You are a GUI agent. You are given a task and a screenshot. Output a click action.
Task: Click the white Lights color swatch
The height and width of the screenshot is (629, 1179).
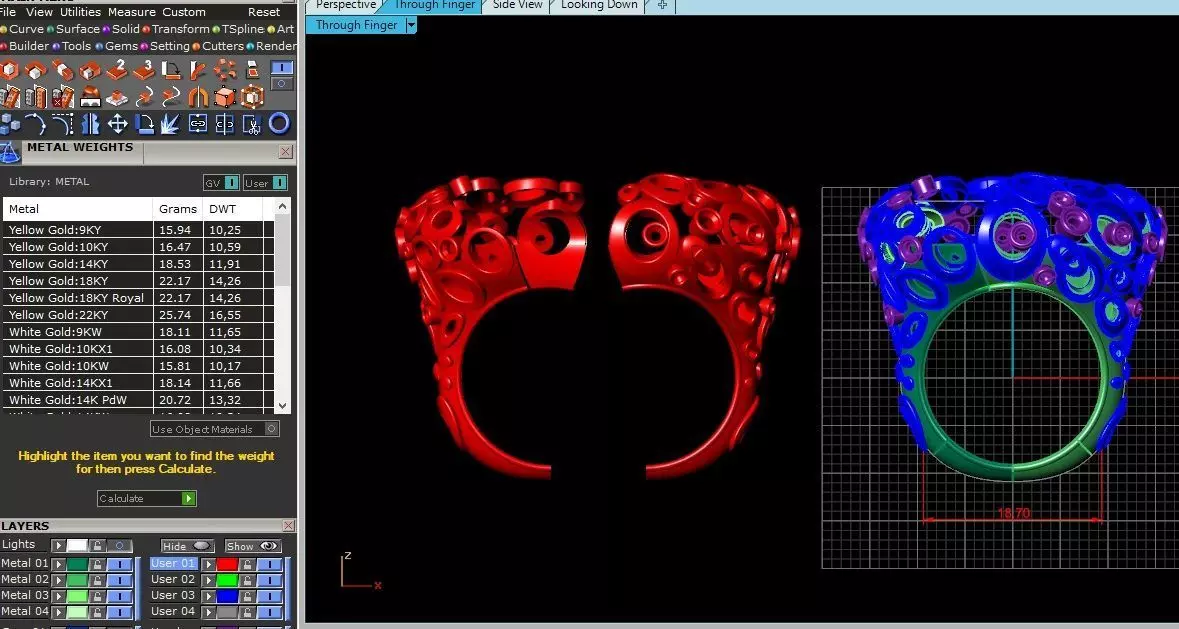click(77, 546)
